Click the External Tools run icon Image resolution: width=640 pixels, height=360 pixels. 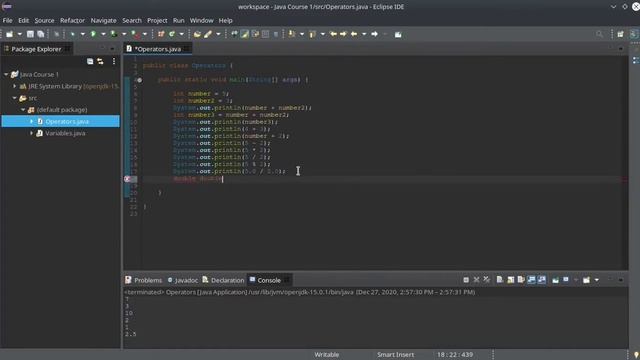[135, 34]
